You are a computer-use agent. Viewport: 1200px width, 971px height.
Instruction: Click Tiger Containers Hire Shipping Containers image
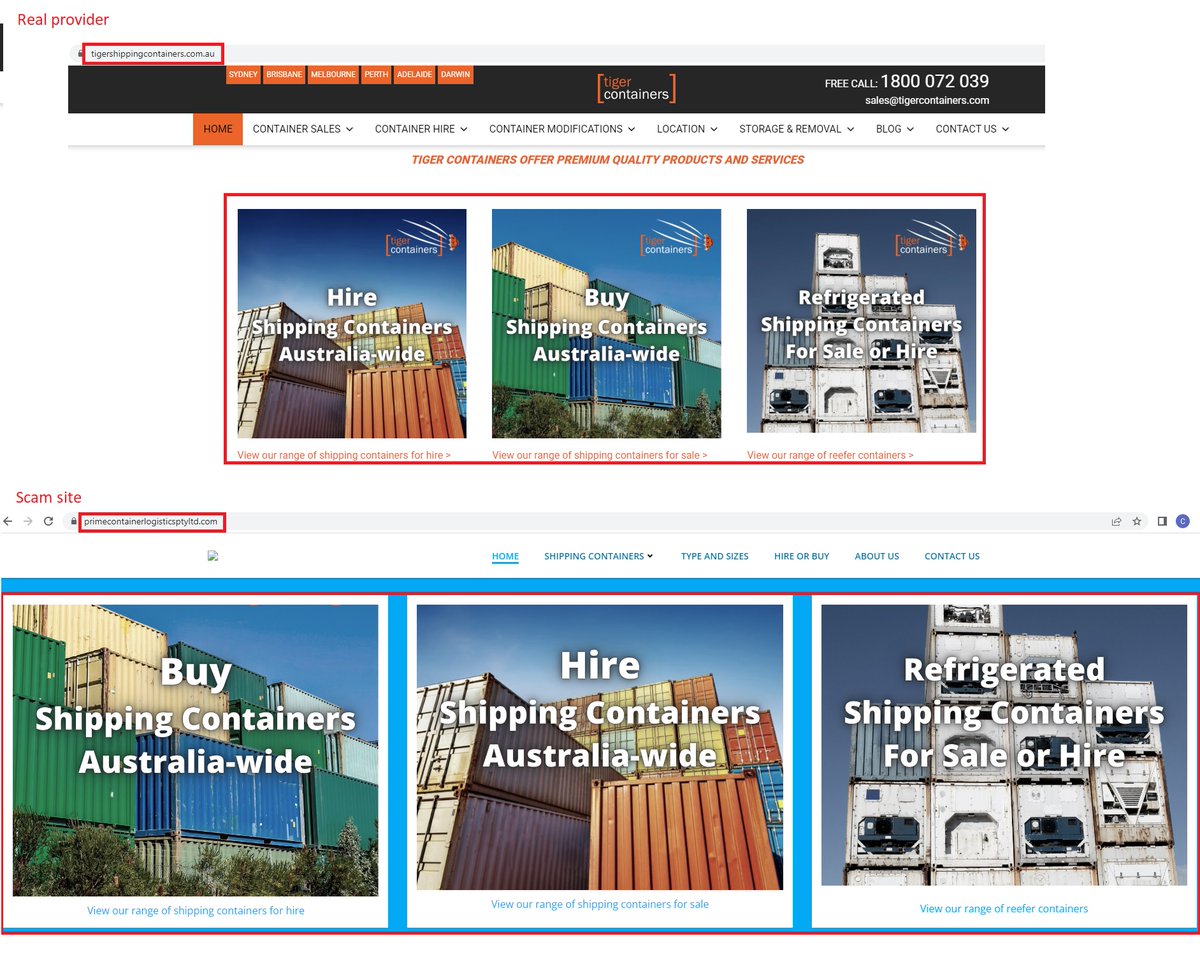pyautogui.click(x=352, y=323)
